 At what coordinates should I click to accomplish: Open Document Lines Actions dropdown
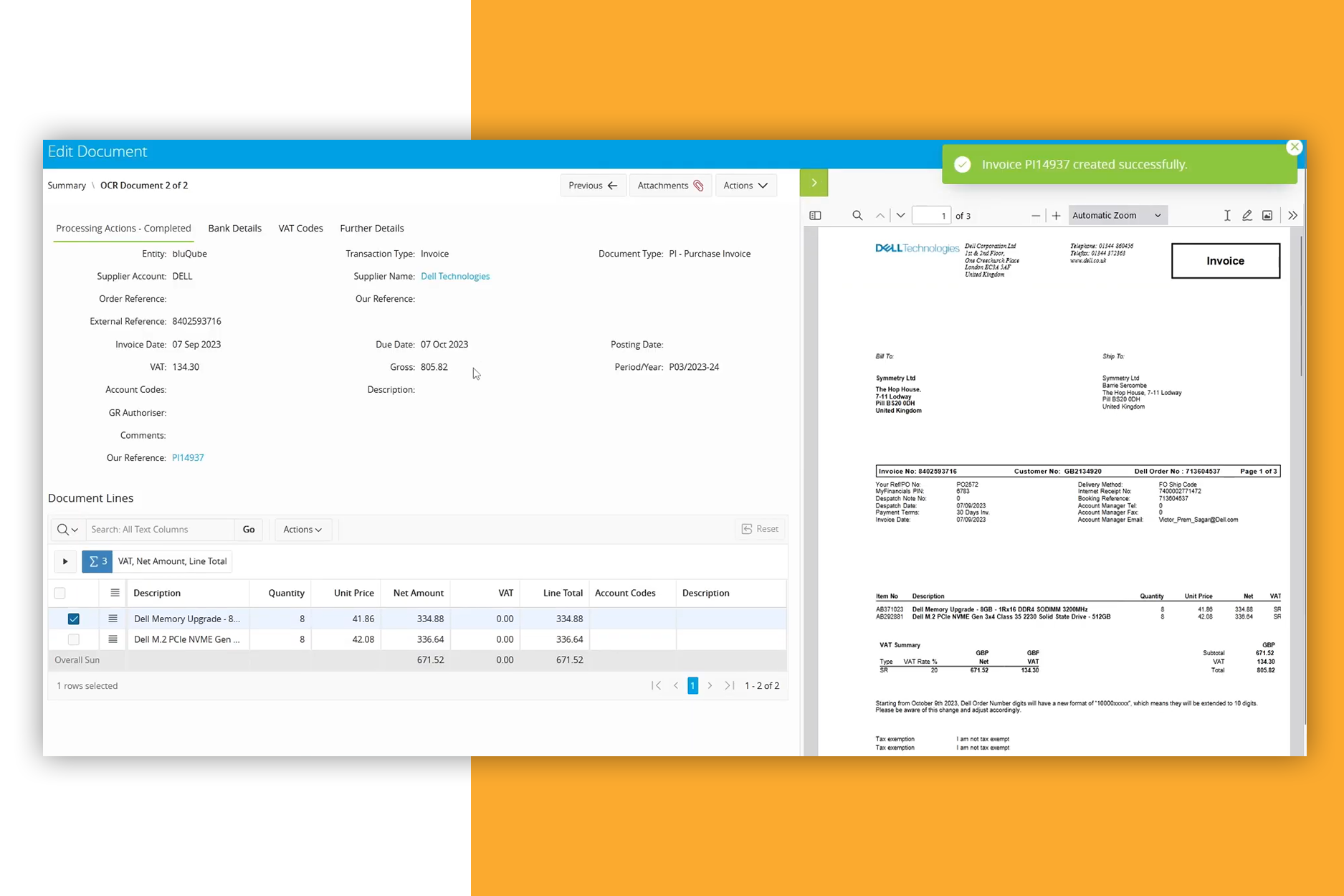[x=302, y=530]
